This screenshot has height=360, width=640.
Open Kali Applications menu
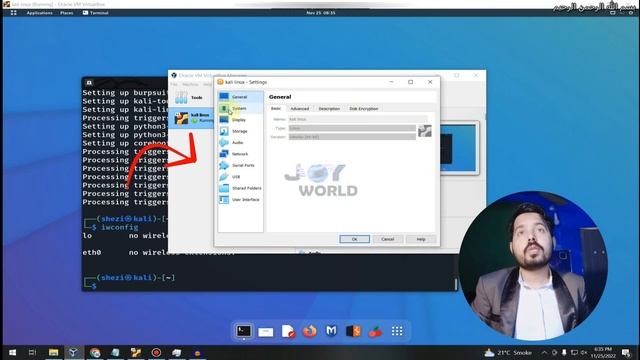[x=40, y=13]
